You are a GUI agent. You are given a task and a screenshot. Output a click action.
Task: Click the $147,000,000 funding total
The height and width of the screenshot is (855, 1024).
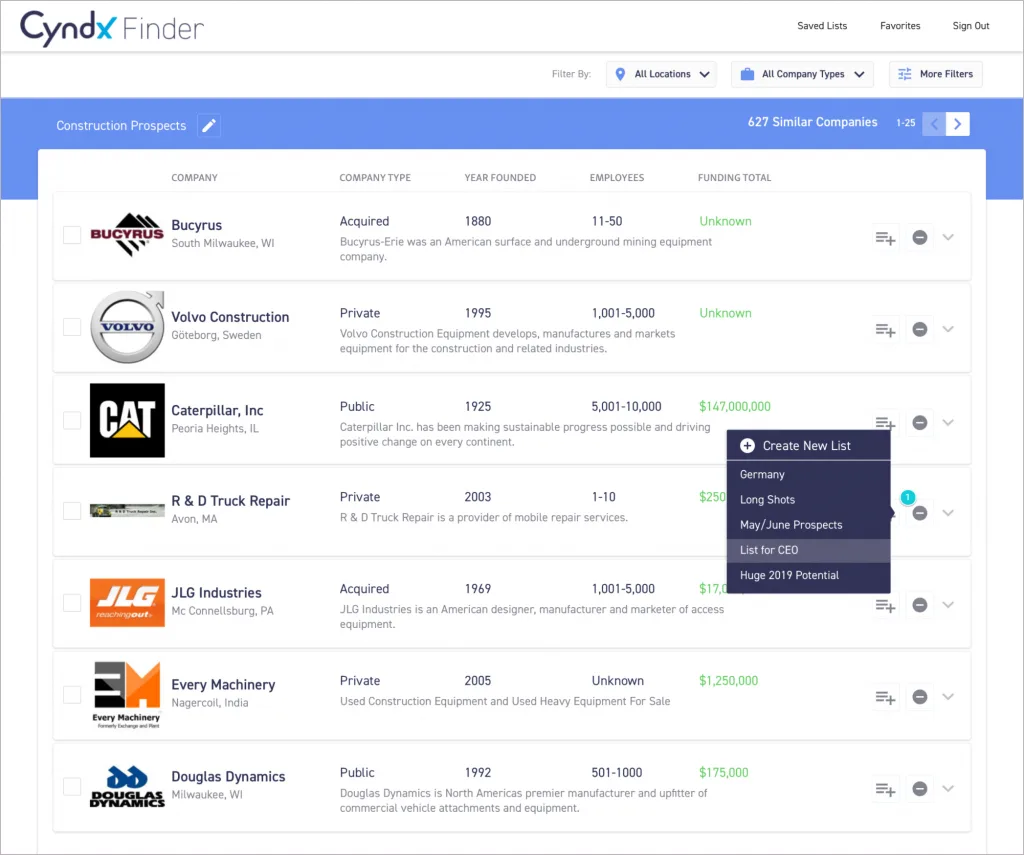pyautogui.click(x=735, y=406)
